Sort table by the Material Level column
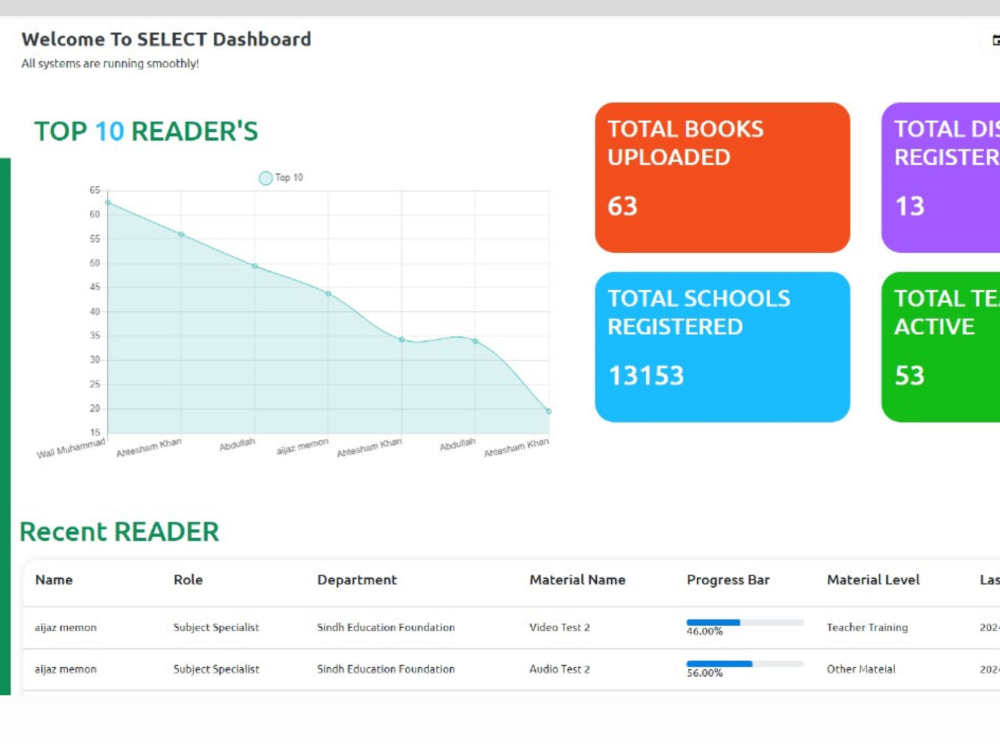Viewport: 1000px width, 750px height. click(x=872, y=580)
